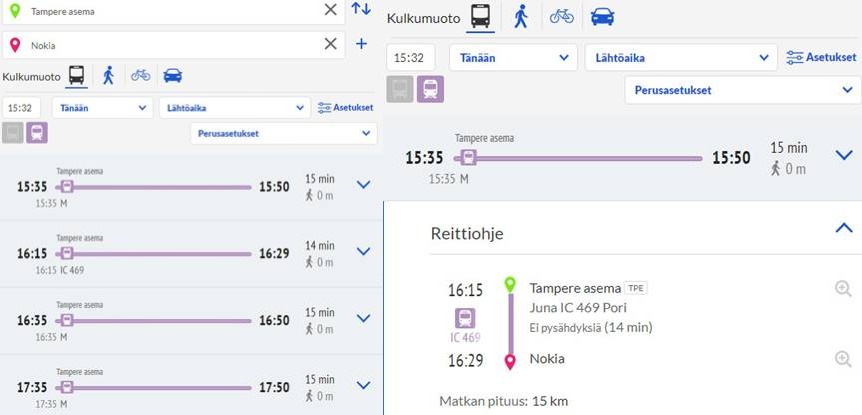Select walking mode in the right panel
This screenshot has width=862, height=415.
click(520, 16)
